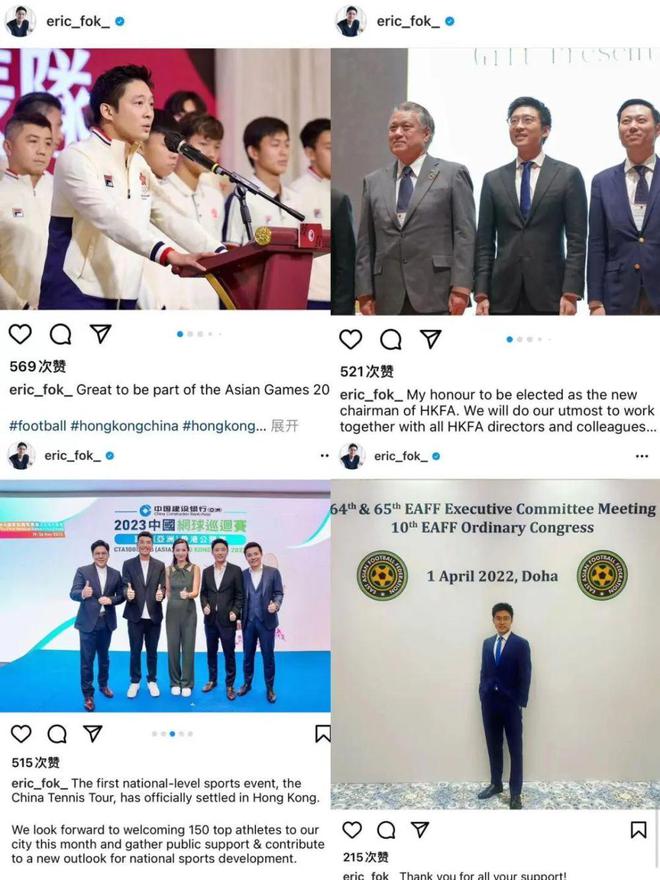Image resolution: width=660 pixels, height=880 pixels.
Task: Open the EAFF Doha photo
Action: [x=495, y=644]
